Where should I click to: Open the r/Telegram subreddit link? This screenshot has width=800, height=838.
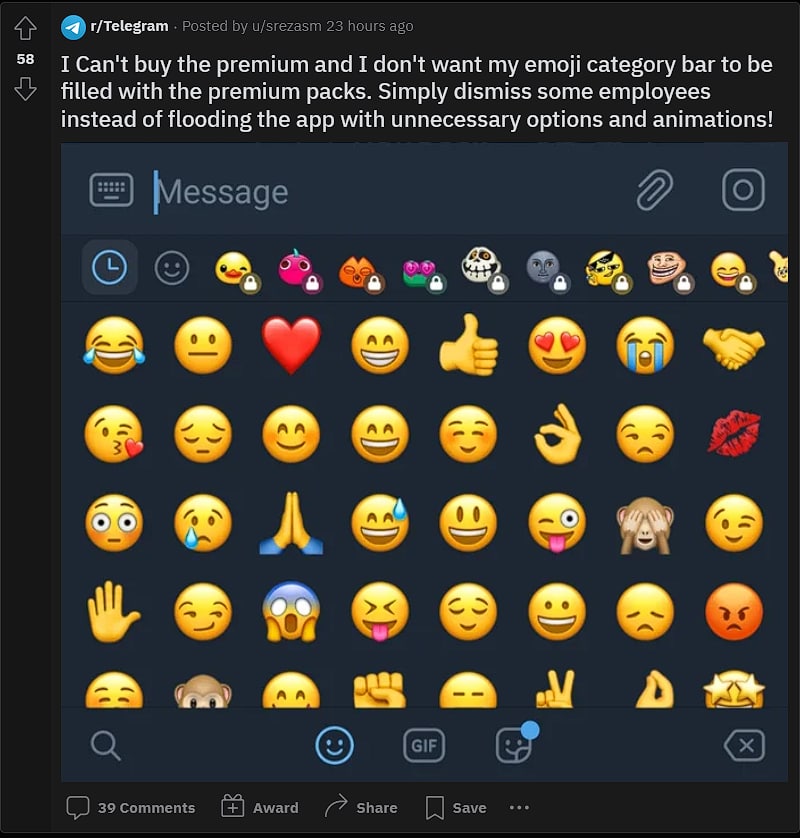(129, 26)
